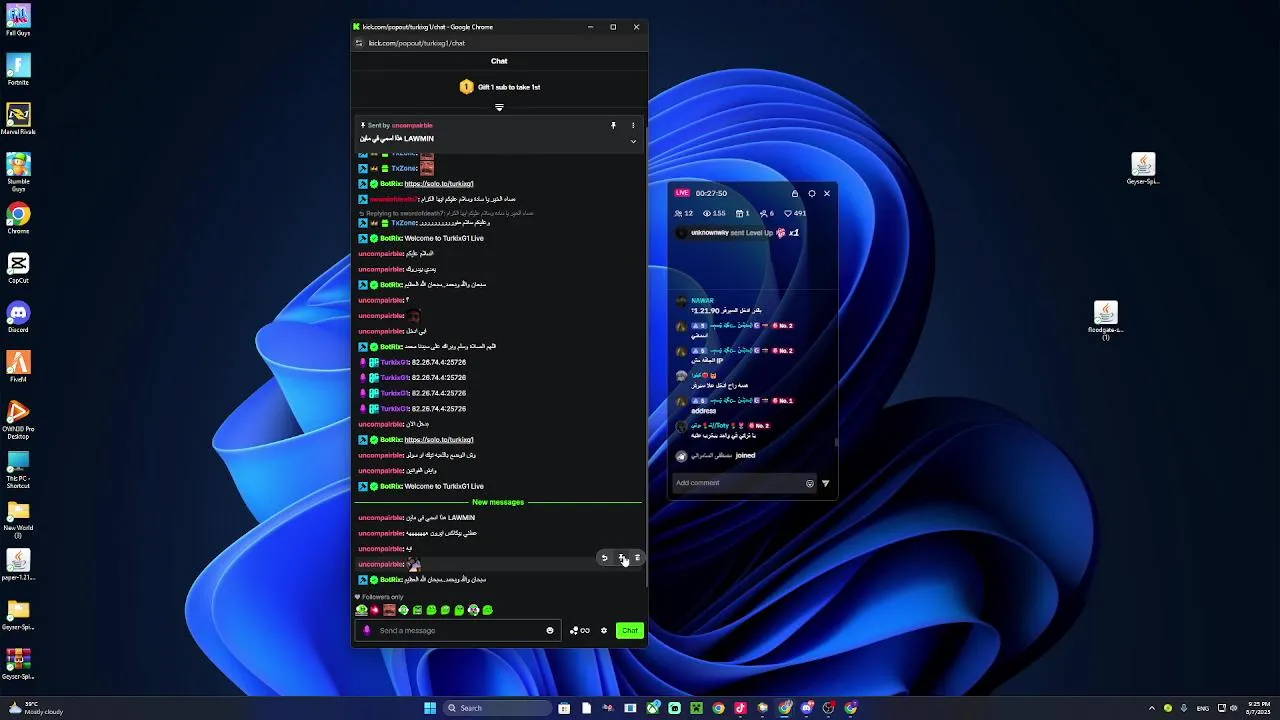Click the filter funnel icon in live overlay
The width and height of the screenshot is (1280, 720).
click(x=825, y=483)
